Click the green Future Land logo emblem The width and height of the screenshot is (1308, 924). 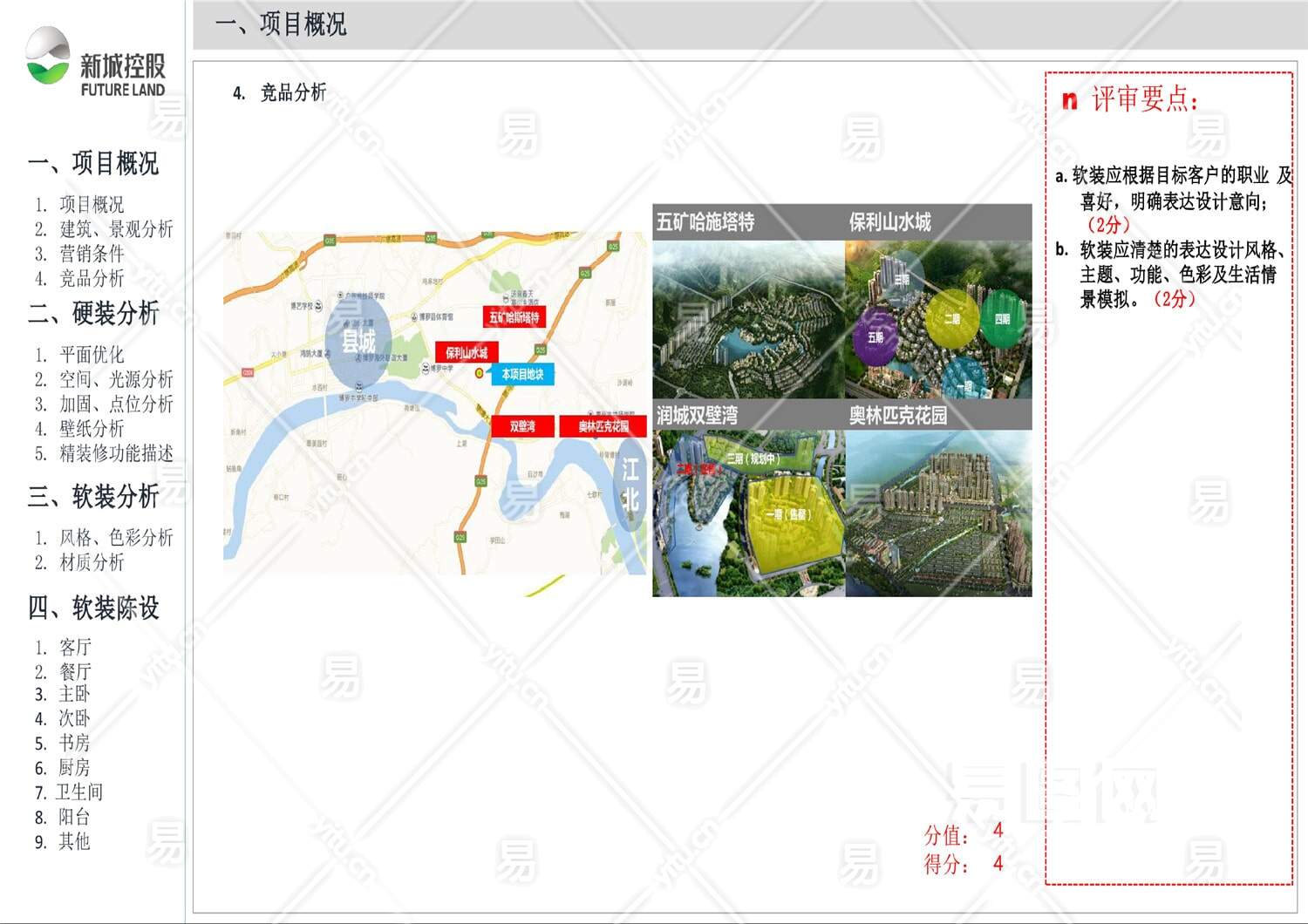pos(48,56)
